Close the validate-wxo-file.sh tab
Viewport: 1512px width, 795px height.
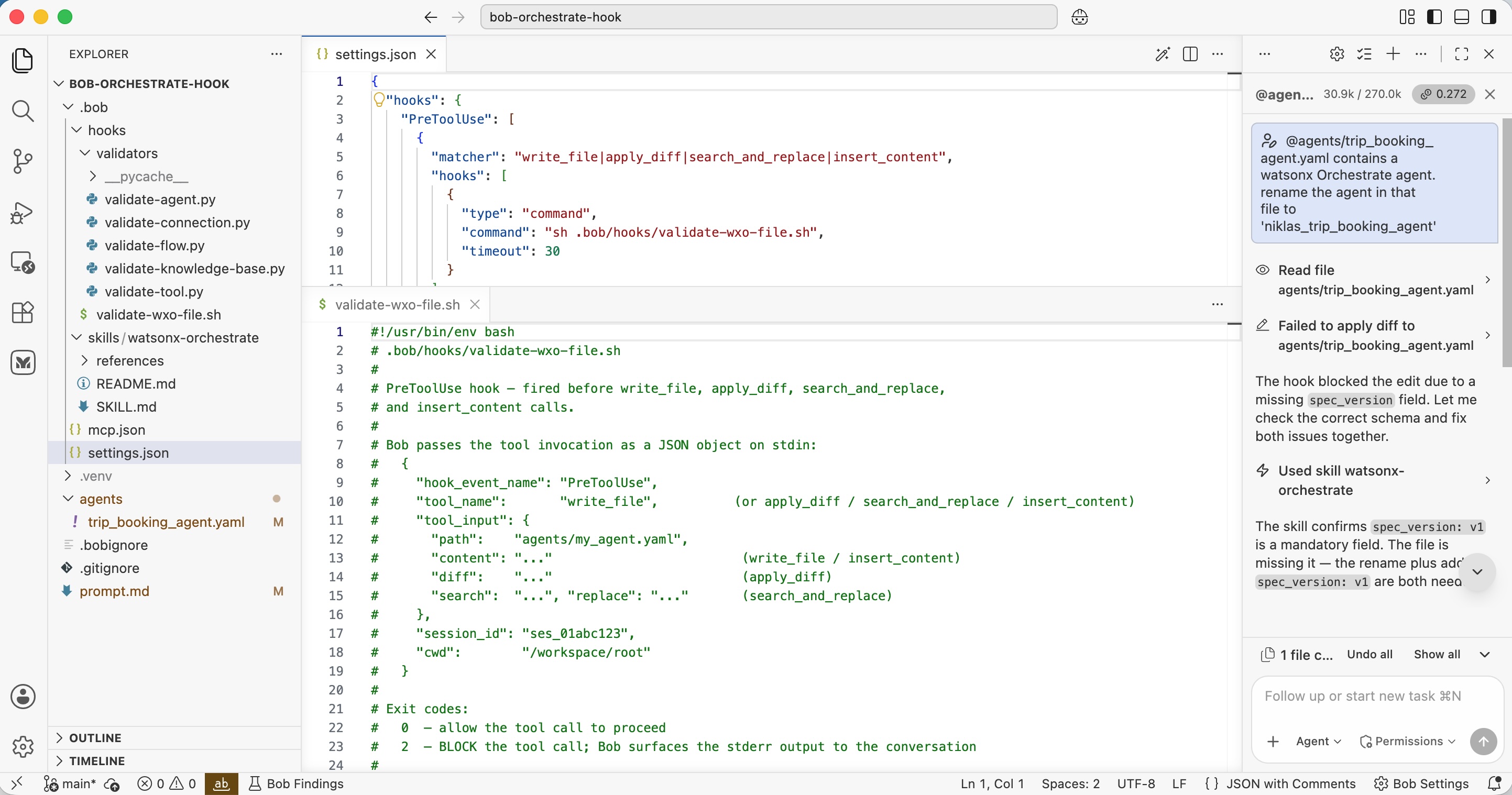click(x=475, y=304)
